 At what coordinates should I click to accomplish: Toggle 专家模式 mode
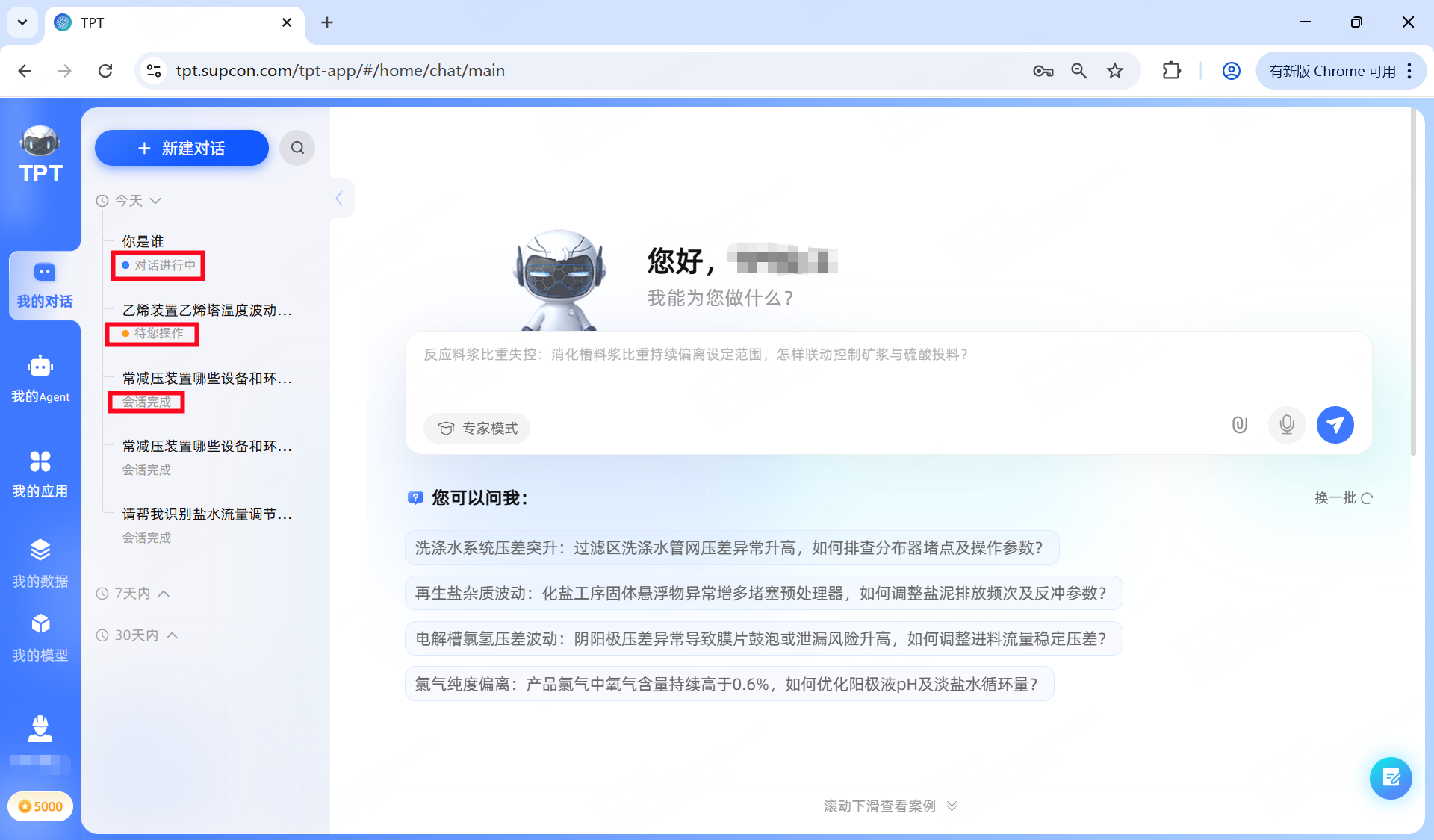[x=477, y=428]
